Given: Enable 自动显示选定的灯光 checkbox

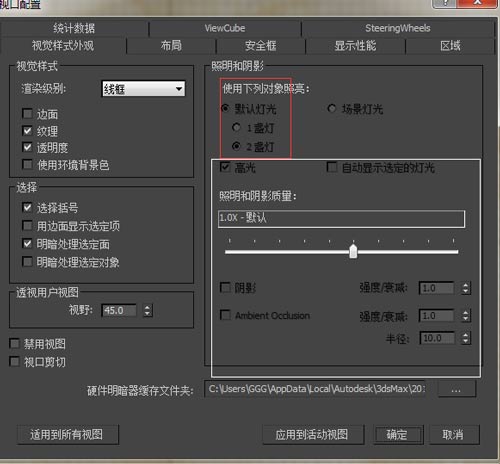Looking at the screenshot, I should [x=332, y=167].
